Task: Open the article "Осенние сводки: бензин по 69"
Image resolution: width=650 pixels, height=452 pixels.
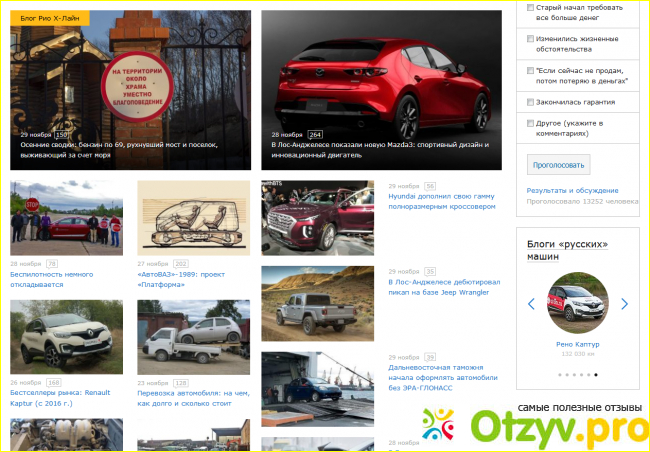Action: (x=119, y=150)
